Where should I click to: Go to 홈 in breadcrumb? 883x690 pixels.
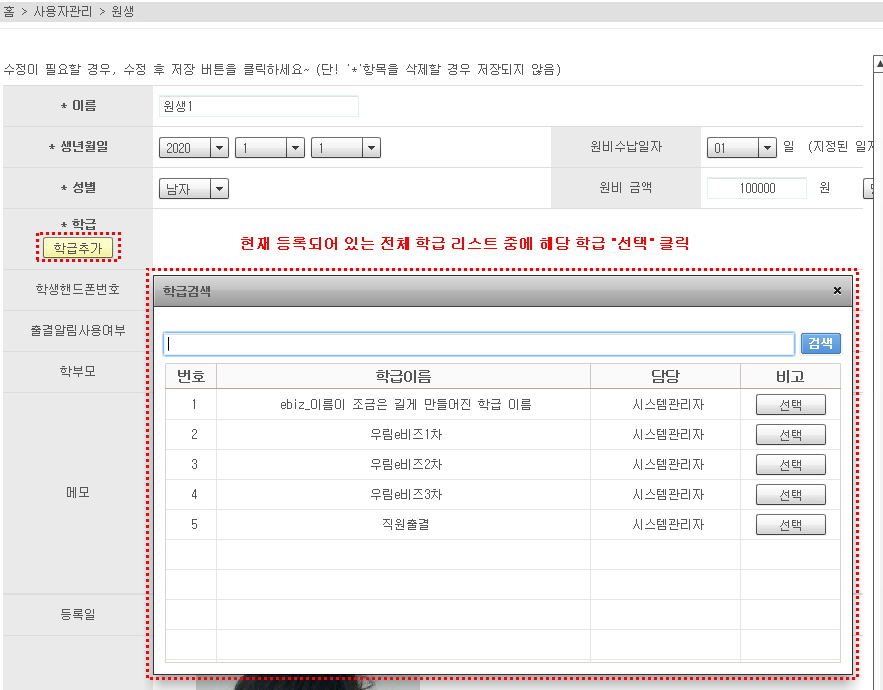(8, 11)
